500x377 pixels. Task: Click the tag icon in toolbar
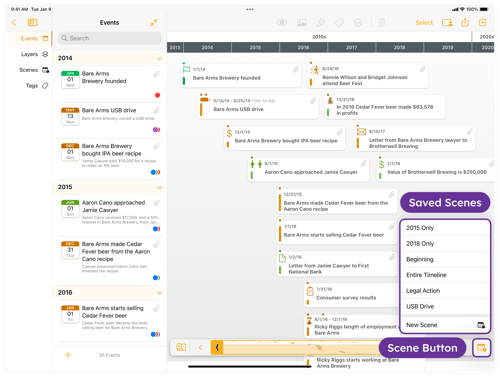coord(339,22)
